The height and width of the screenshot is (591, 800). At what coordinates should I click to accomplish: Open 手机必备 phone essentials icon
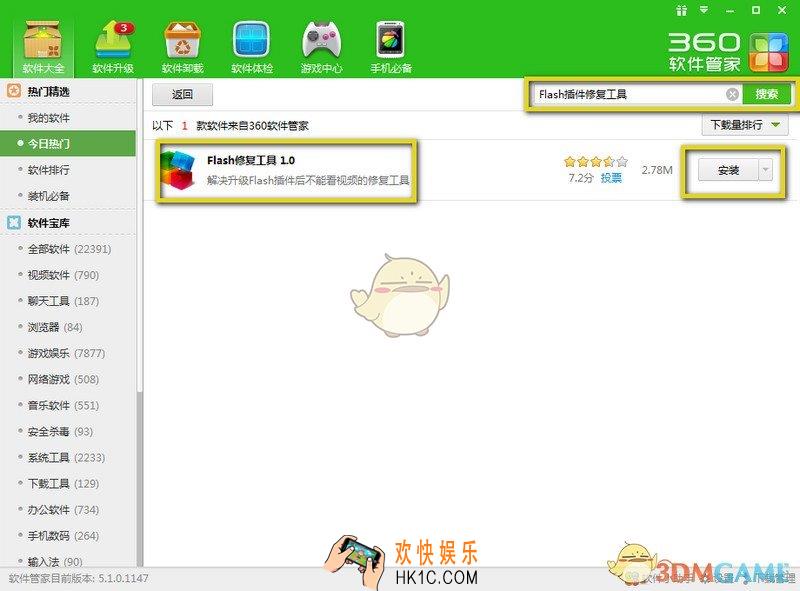[x=391, y=47]
